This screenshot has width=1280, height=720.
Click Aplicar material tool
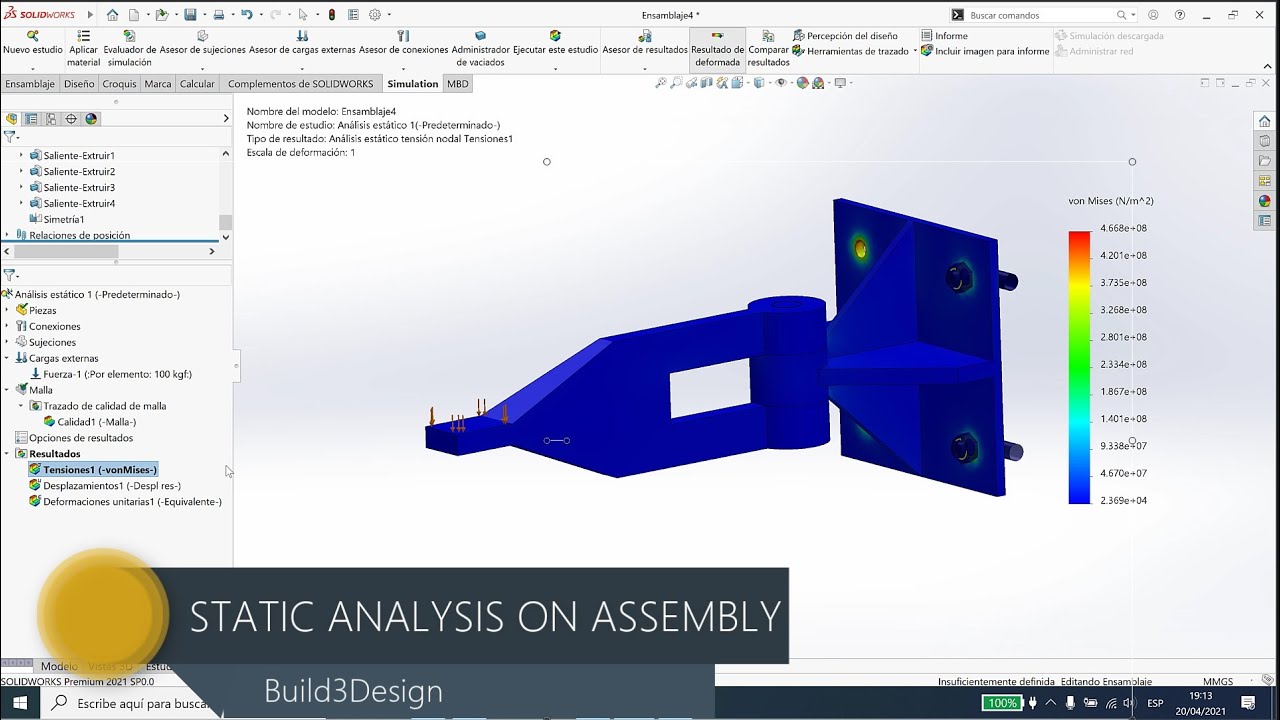point(84,49)
